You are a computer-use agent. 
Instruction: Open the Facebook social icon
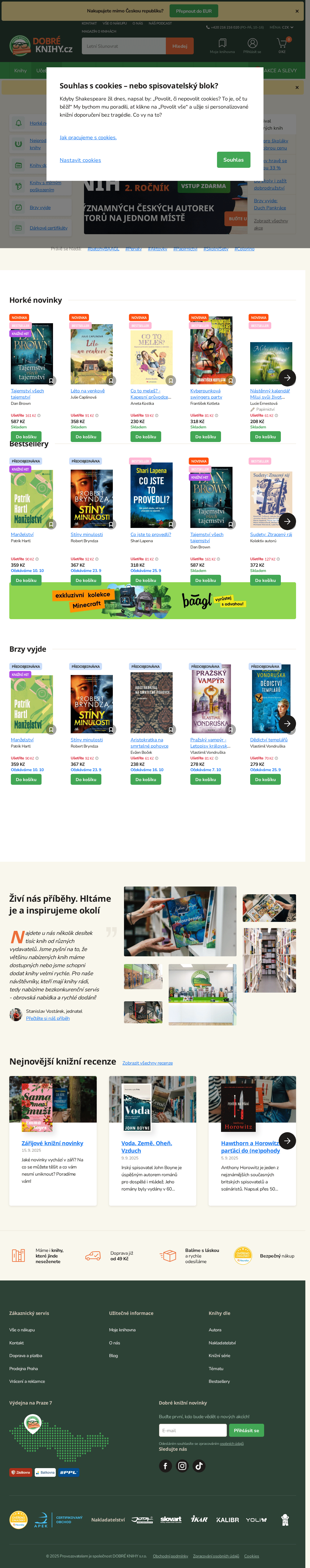pyautogui.click(x=165, y=1466)
